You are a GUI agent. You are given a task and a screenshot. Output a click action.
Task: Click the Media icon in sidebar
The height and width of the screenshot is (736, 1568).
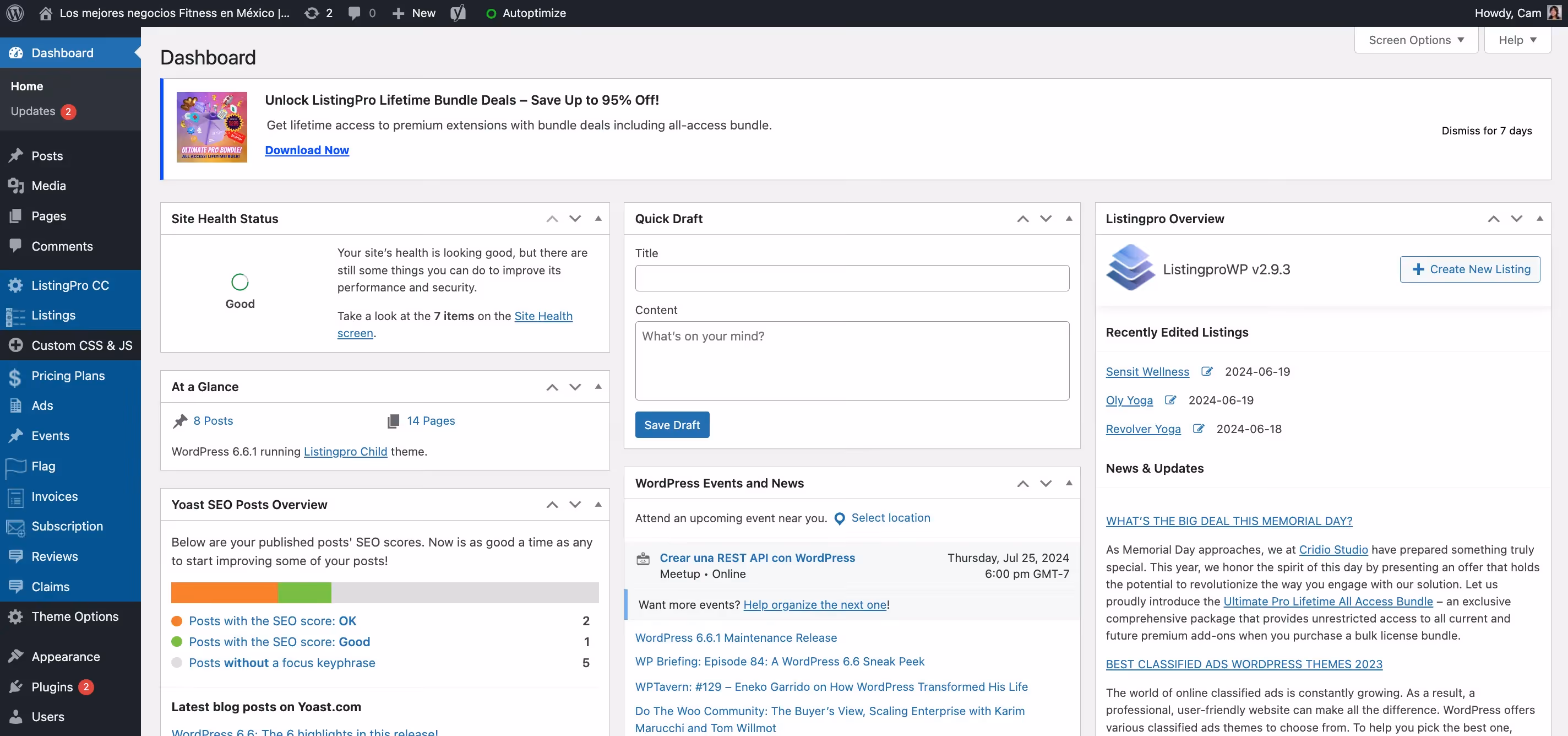pos(16,186)
